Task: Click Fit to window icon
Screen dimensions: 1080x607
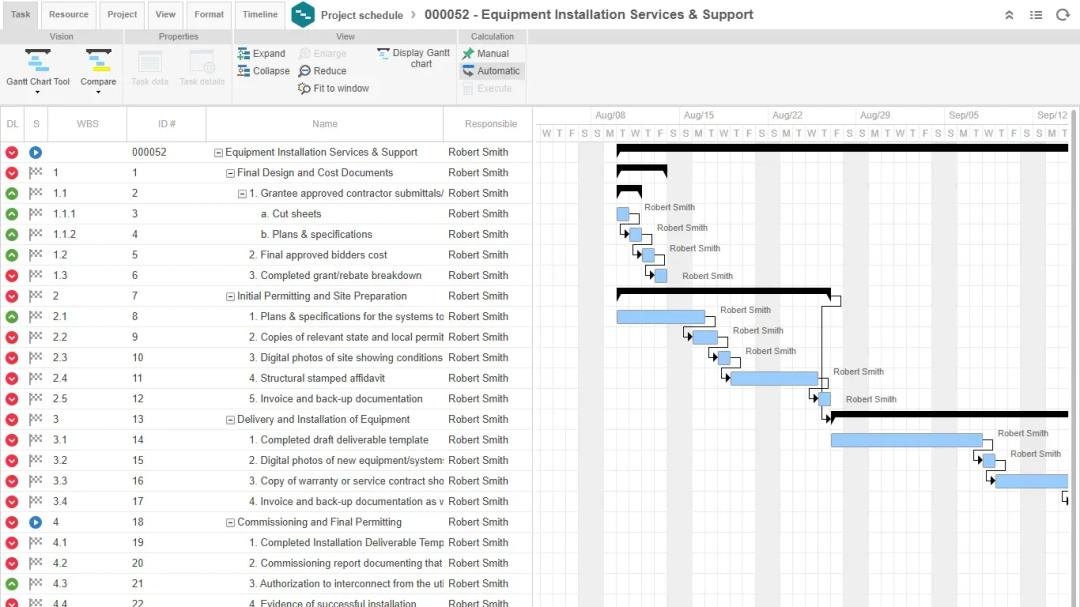Action: [x=305, y=89]
